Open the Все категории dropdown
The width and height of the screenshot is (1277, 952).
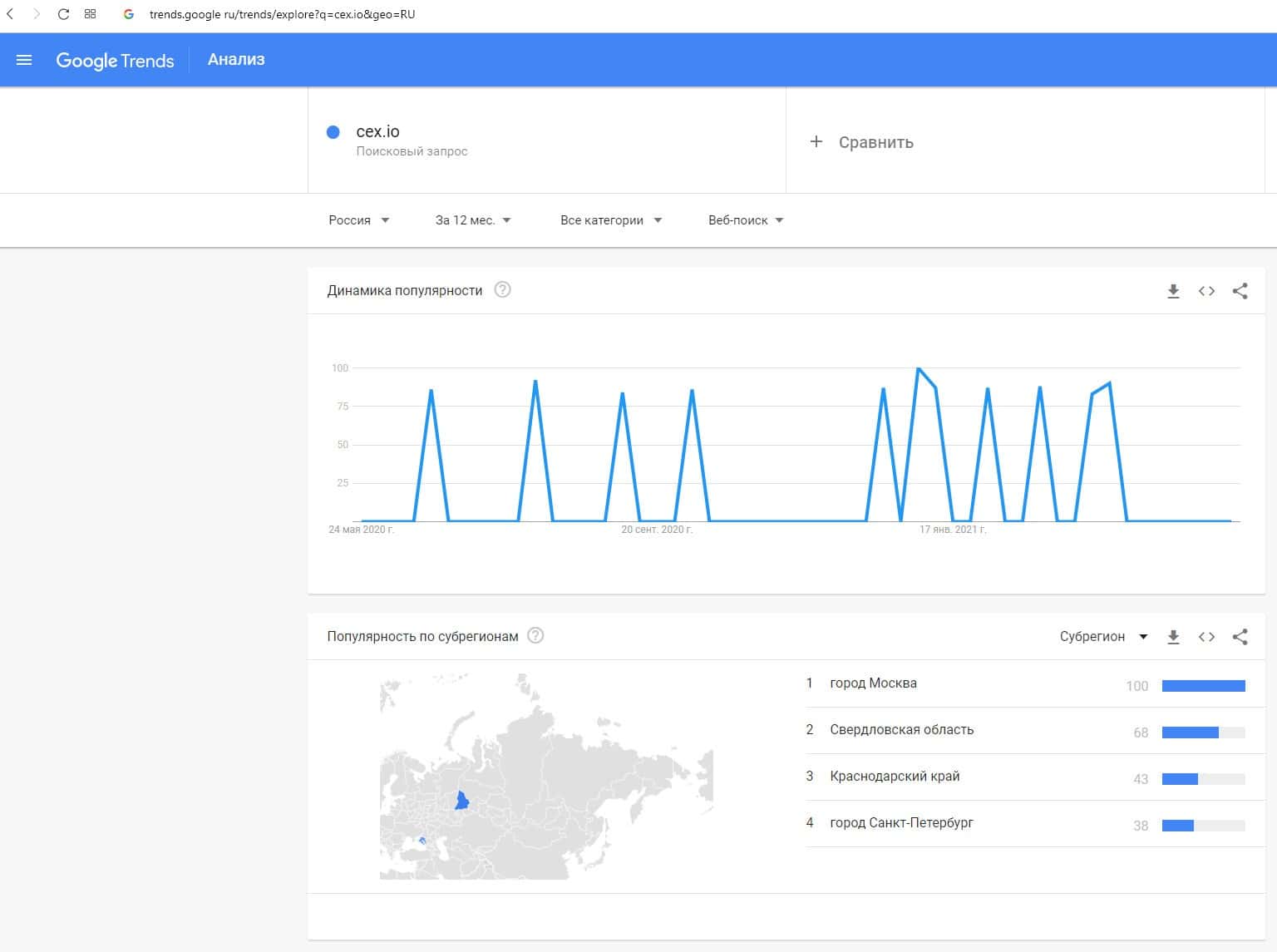point(610,220)
